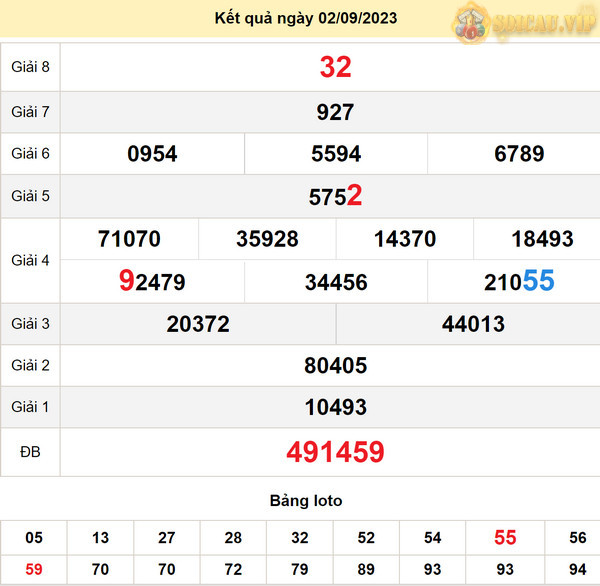Image resolution: width=600 pixels, height=586 pixels.
Task: Click the Giải 3 number 44013
Action: pyautogui.click(x=473, y=324)
